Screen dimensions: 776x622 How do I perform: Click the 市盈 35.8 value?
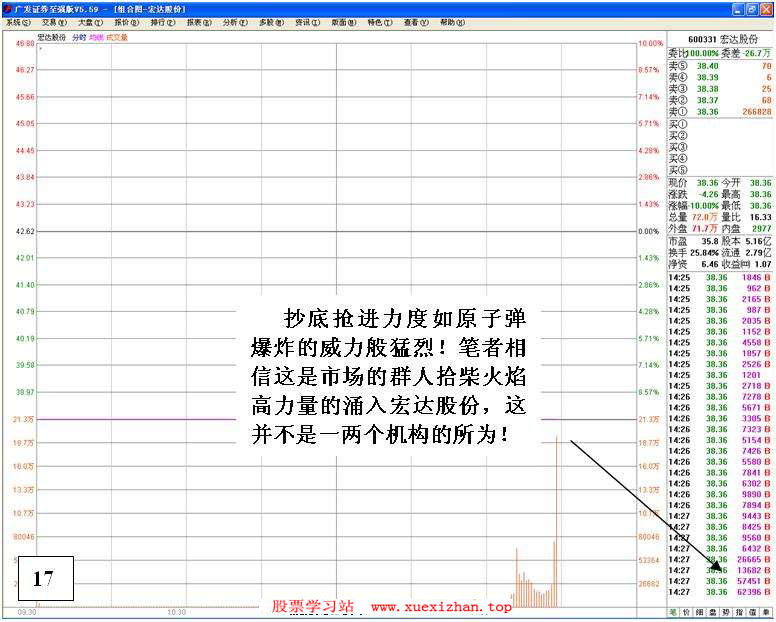point(710,241)
